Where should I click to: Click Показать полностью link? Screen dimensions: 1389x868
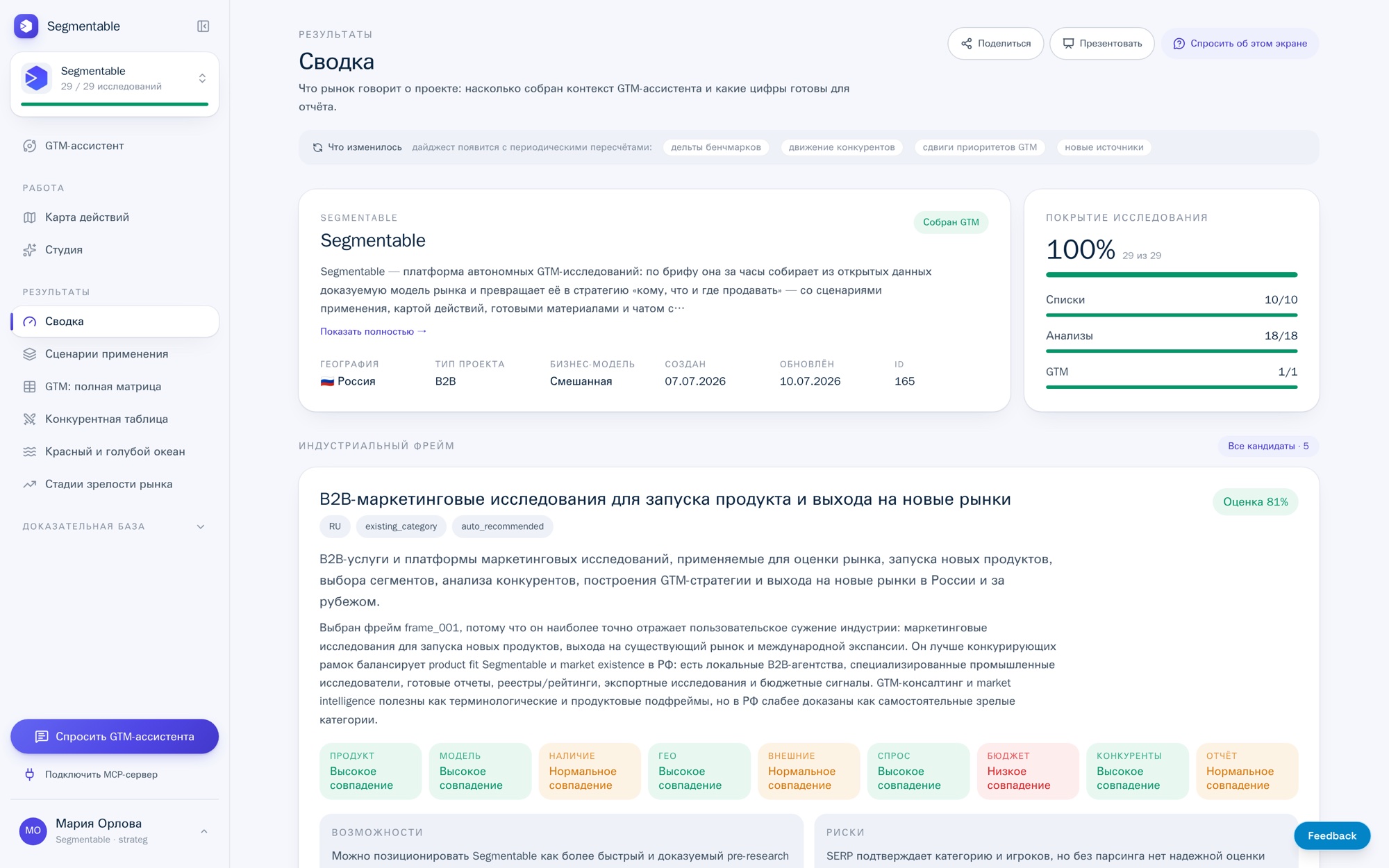pyautogui.click(x=373, y=332)
